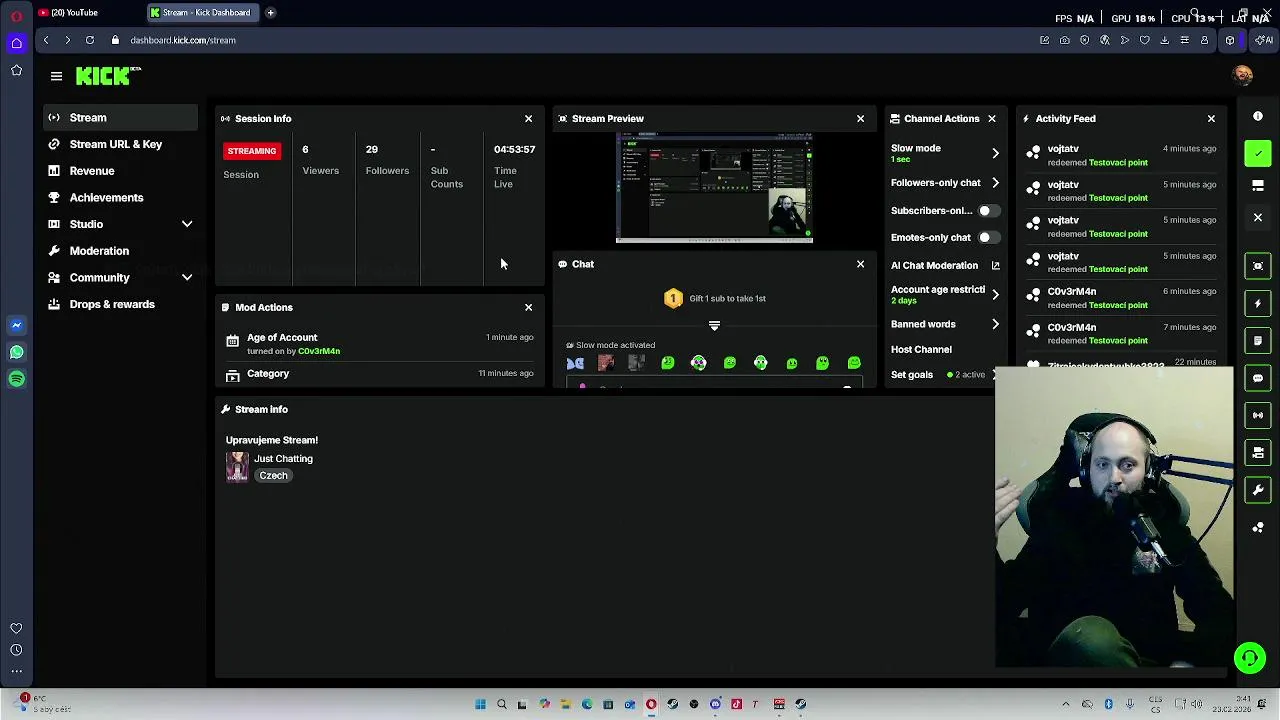This screenshot has width=1280, height=720.
Task: Open Drops & rewards page
Action: [120, 305]
